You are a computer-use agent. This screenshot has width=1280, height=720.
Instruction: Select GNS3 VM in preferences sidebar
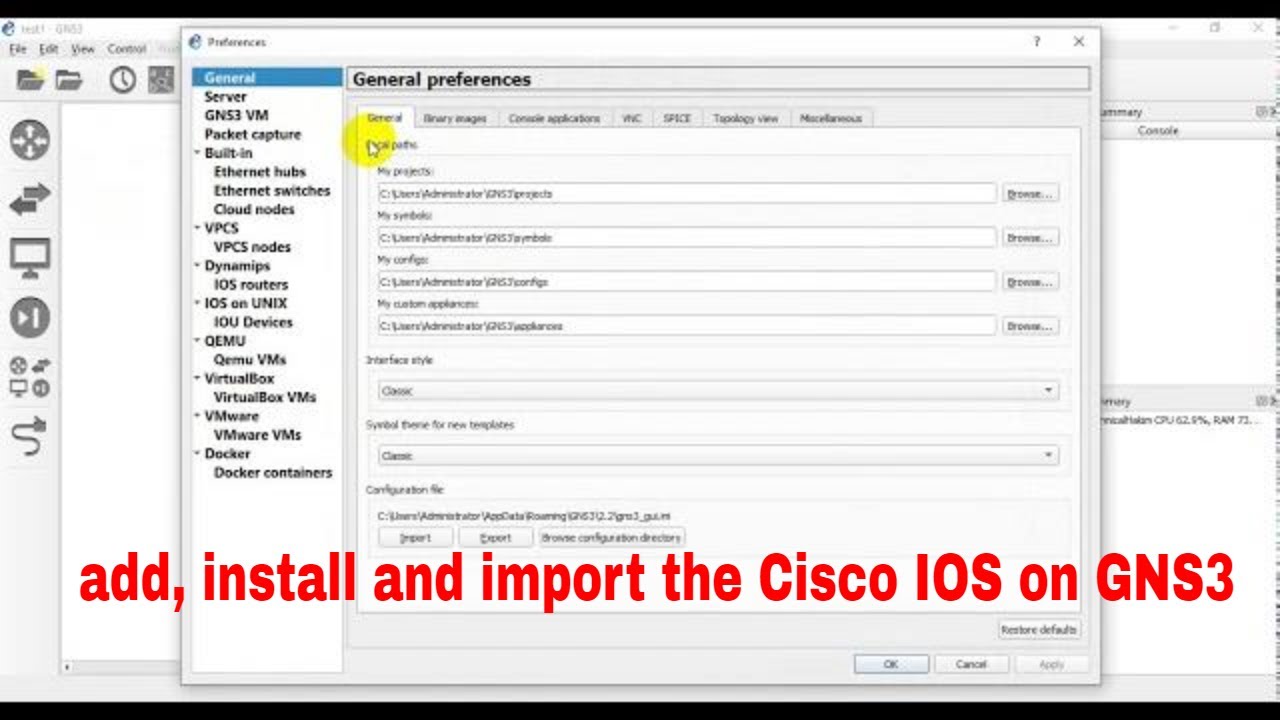(x=237, y=115)
